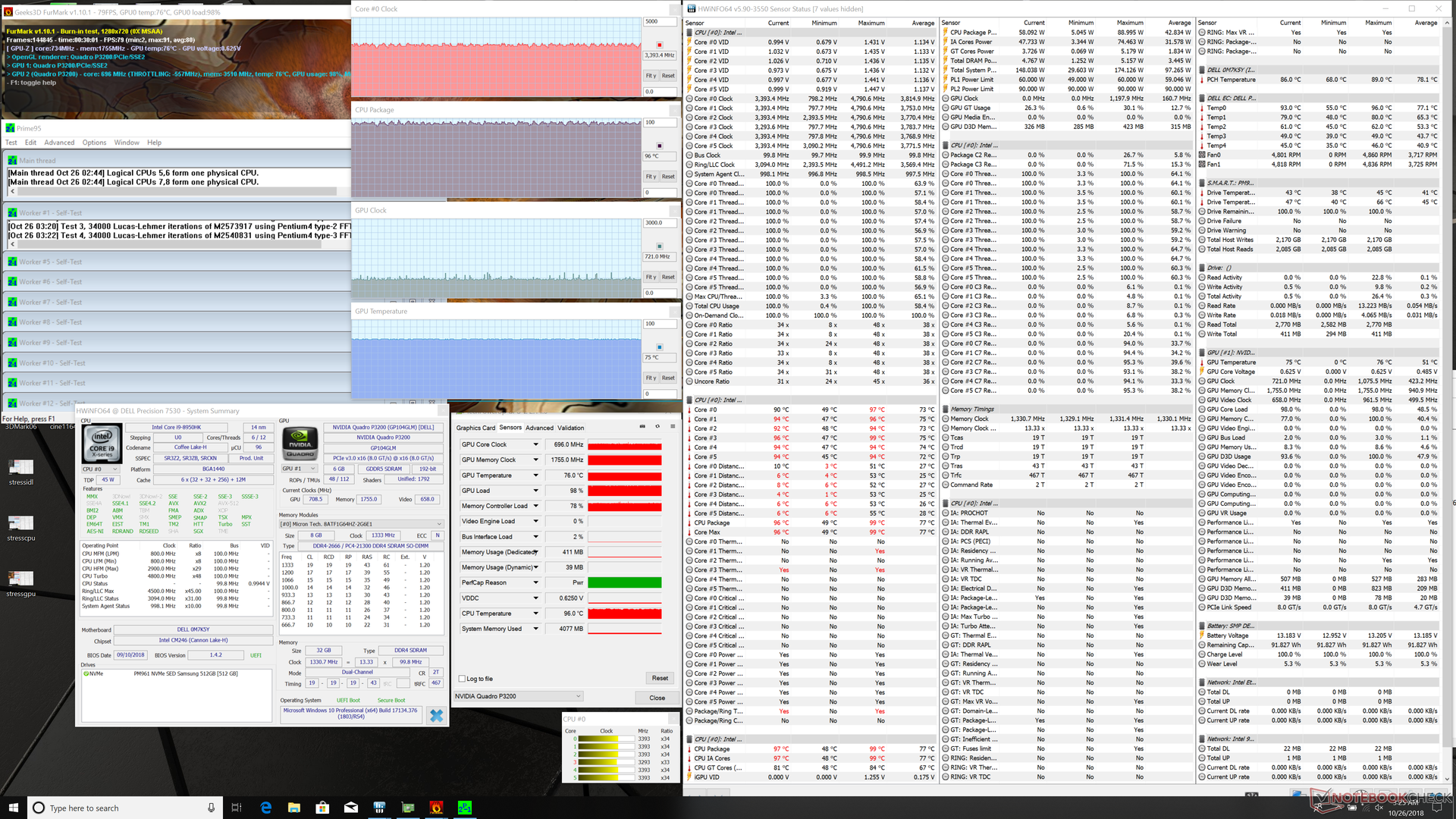Click the Reset button in GPU-Z sensors
Image resolution: width=1456 pixels, height=819 pixels.
click(659, 678)
